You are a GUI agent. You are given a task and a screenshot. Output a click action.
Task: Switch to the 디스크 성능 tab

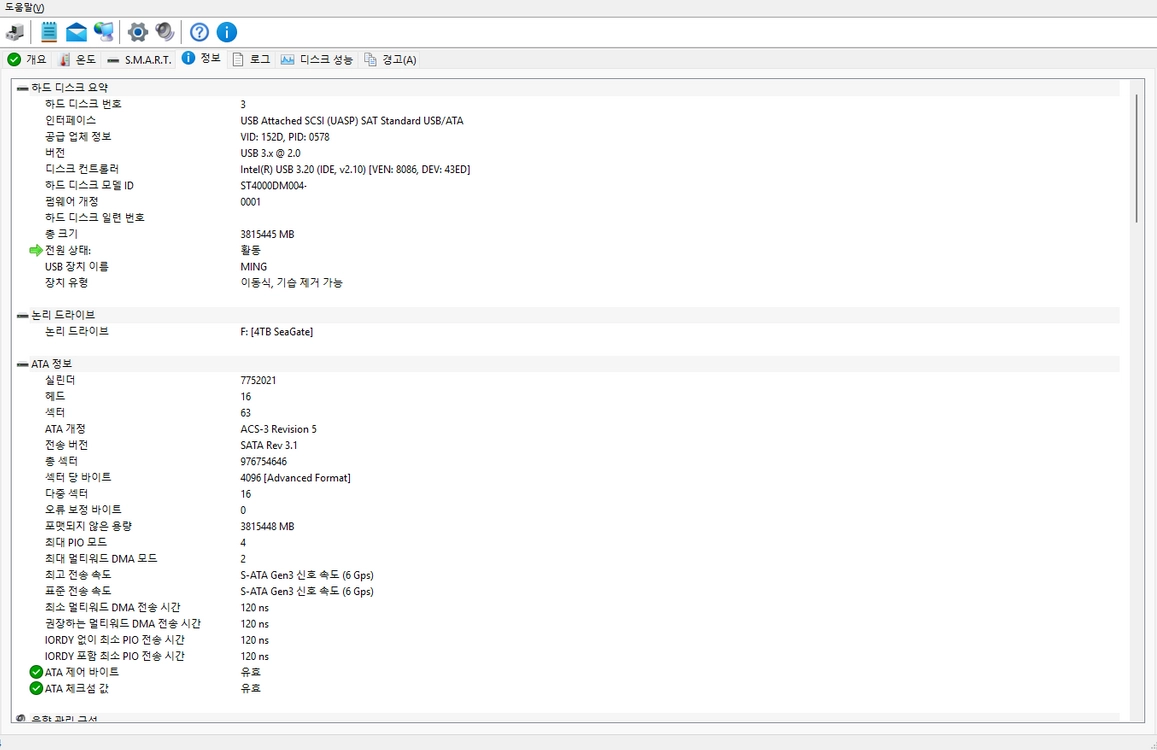(x=317, y=59)
